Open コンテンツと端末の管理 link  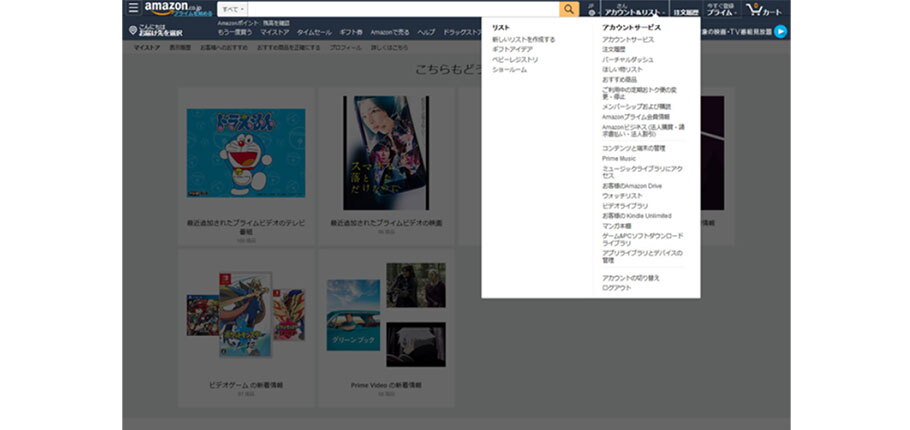coord(633,148)
